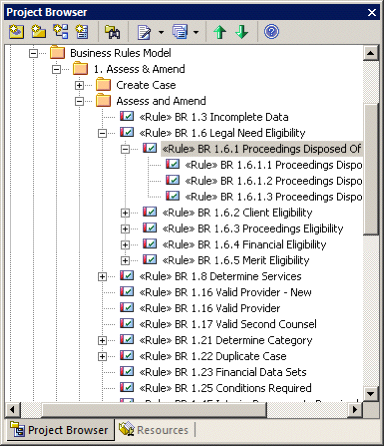The height and width of the screenshot is (447, 386).
Task: Collapse the Assess and Amend folder
Action: (x=79, y=101)
